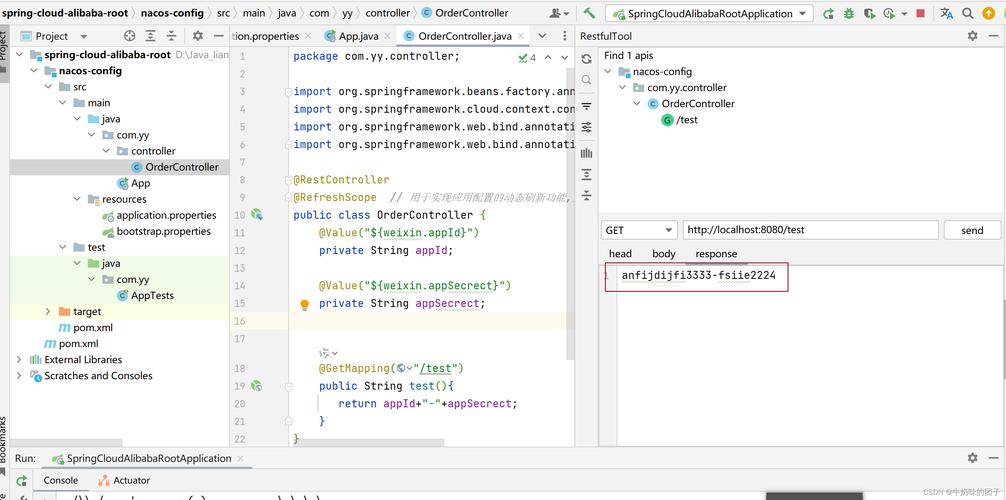Rerun SpringCloudAlibabaRootApplication from the toolbar
Viewport: 1006px width, 500px height.
[828, 13]
